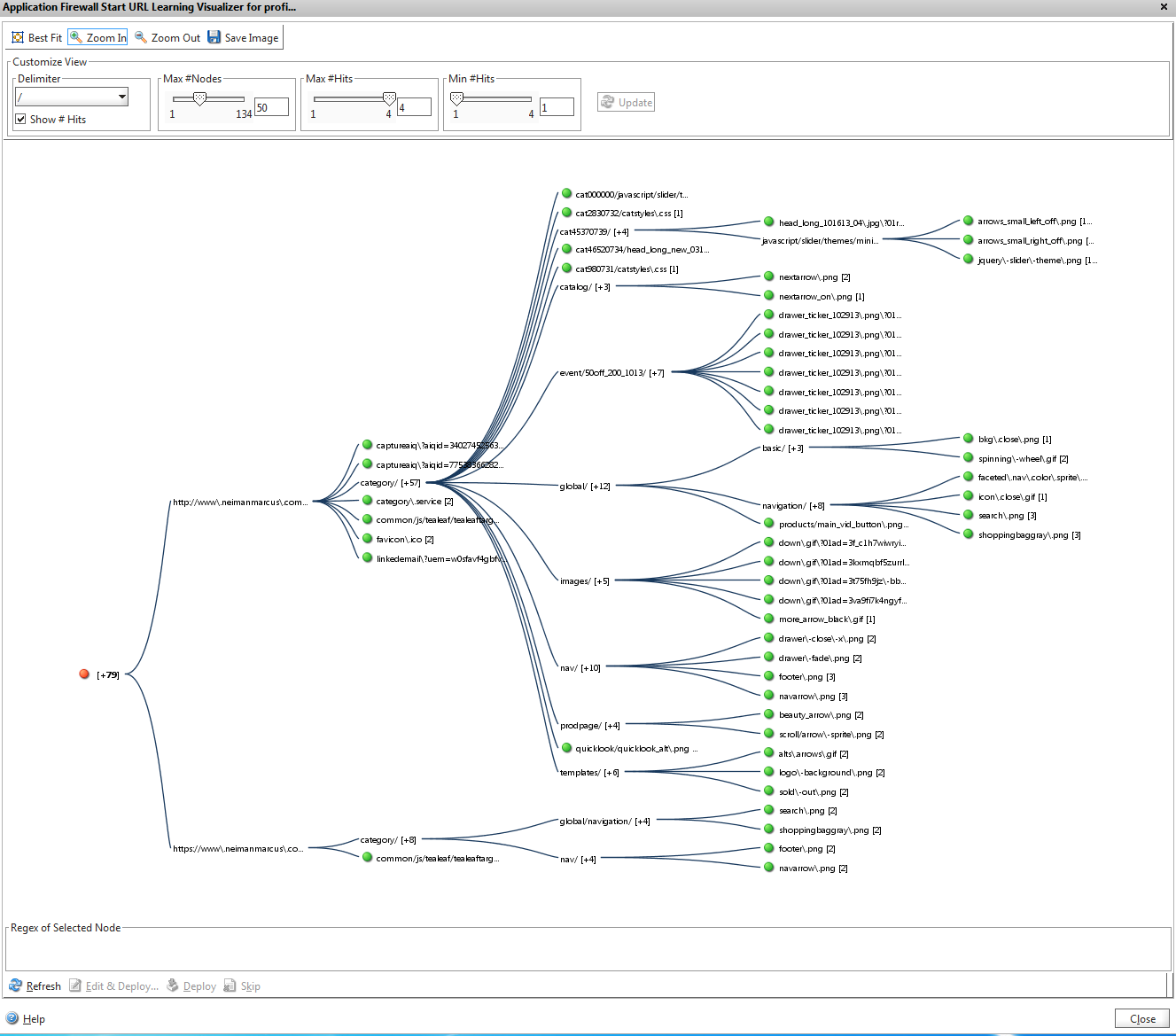Click the Min #Hits value field
This screenshot has width=1176, height=1036.
tap(557, 107)
